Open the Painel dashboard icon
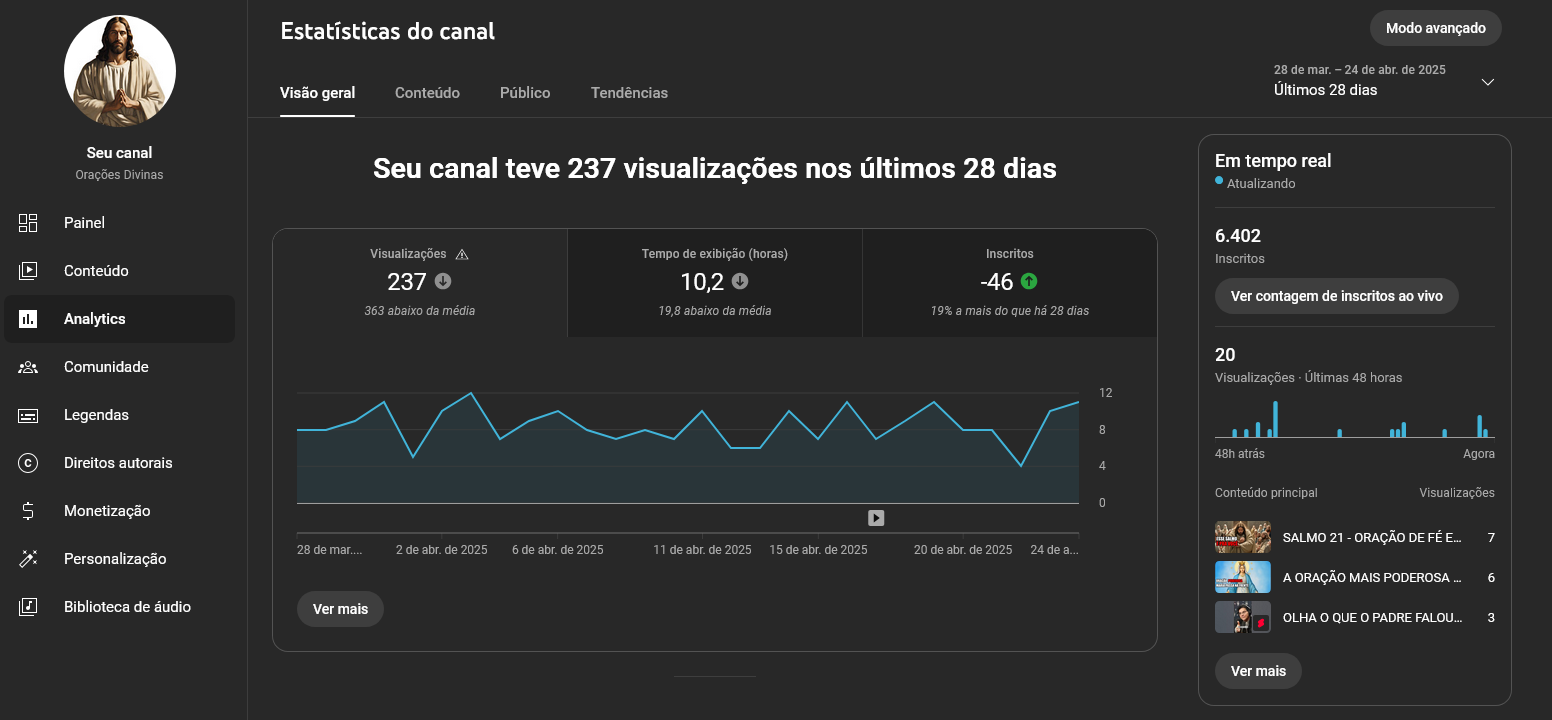This screenshot has height=720, width=1552. tap(28, 223)
